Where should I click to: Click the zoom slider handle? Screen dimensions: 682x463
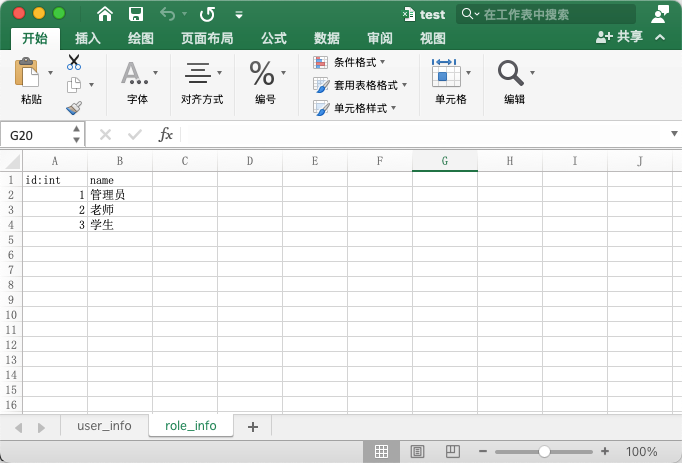544,451
